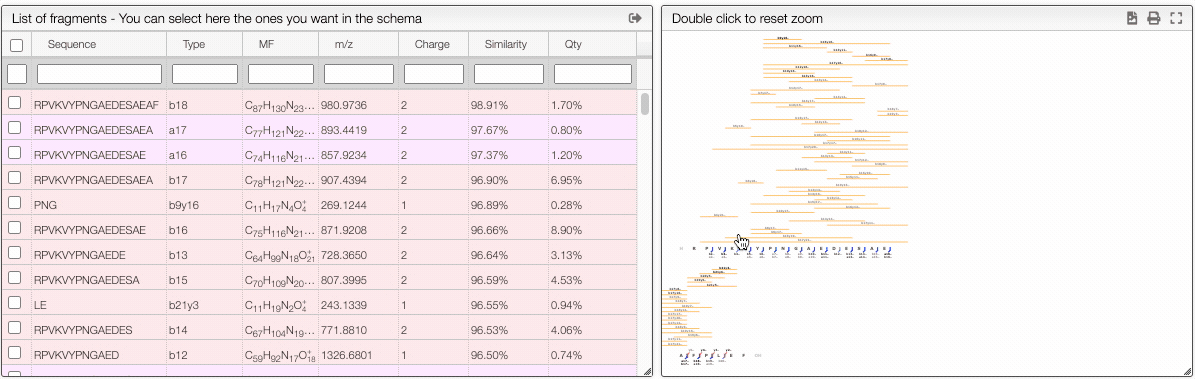Click sequence RPVKVYPNGAEDESA

pyautogui.click(x=87, y=280)
